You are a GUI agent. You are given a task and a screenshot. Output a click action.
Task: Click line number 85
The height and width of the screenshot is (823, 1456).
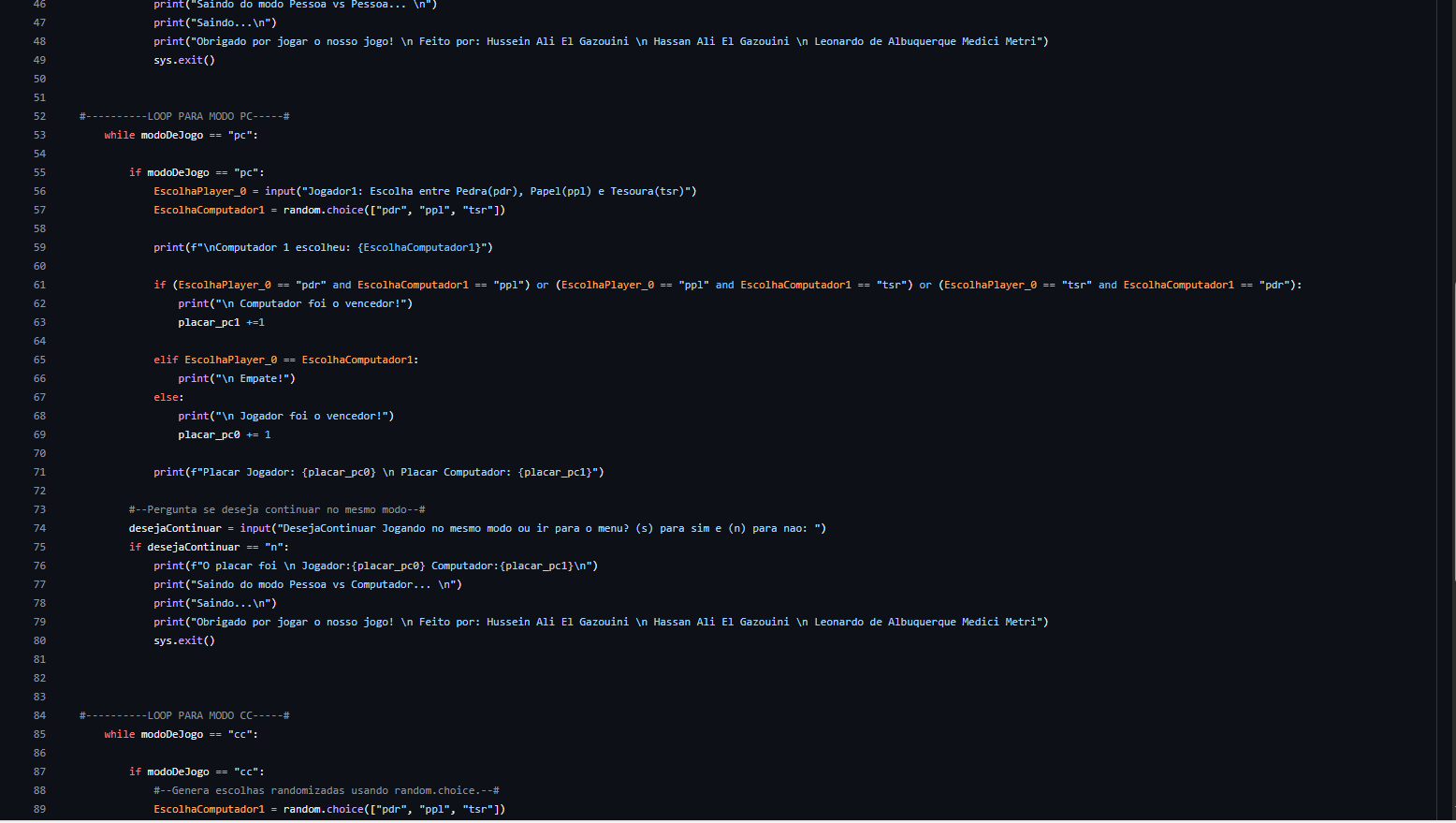pos(39,734)
